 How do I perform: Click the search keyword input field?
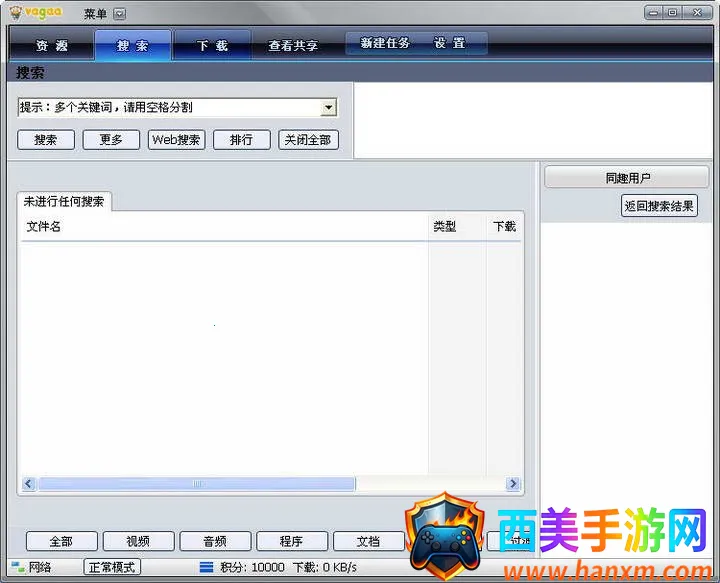pyautogui.click(x=168, y=108)
